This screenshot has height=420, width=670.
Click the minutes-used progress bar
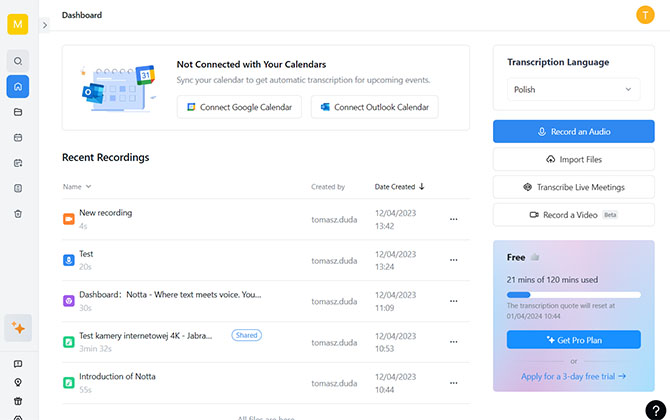[x=573, y=294]
